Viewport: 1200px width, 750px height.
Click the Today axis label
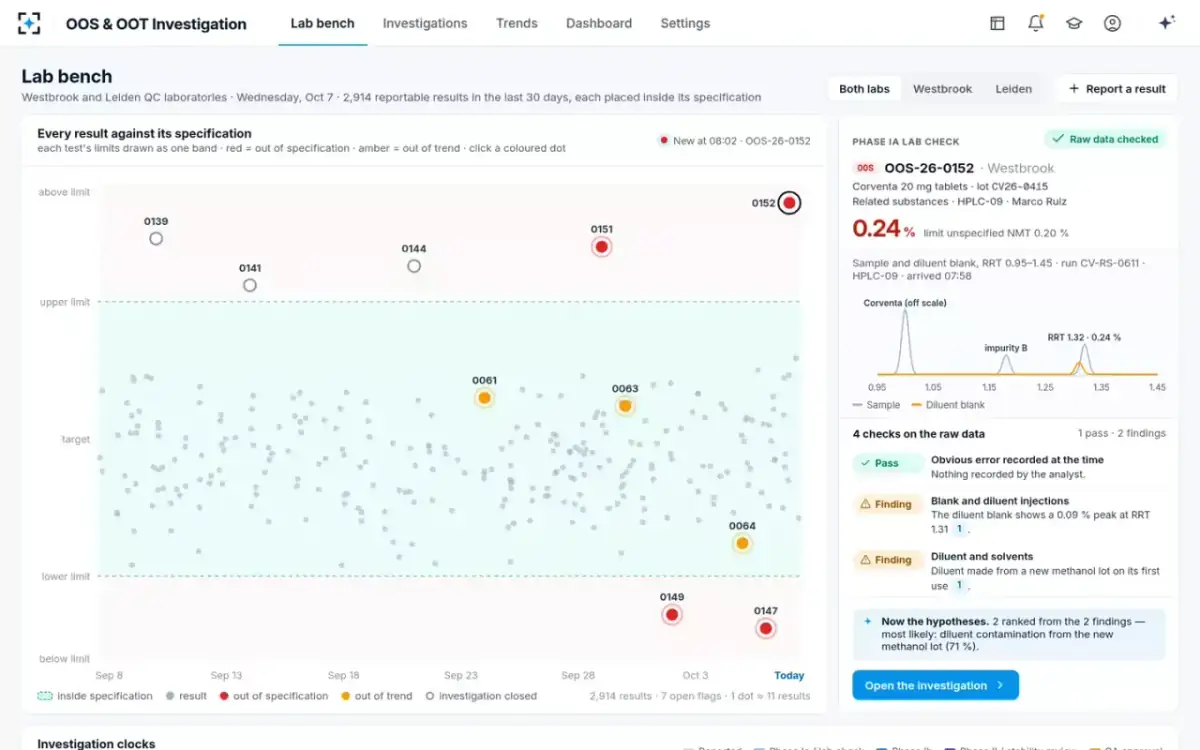click(x=789, y=675)
